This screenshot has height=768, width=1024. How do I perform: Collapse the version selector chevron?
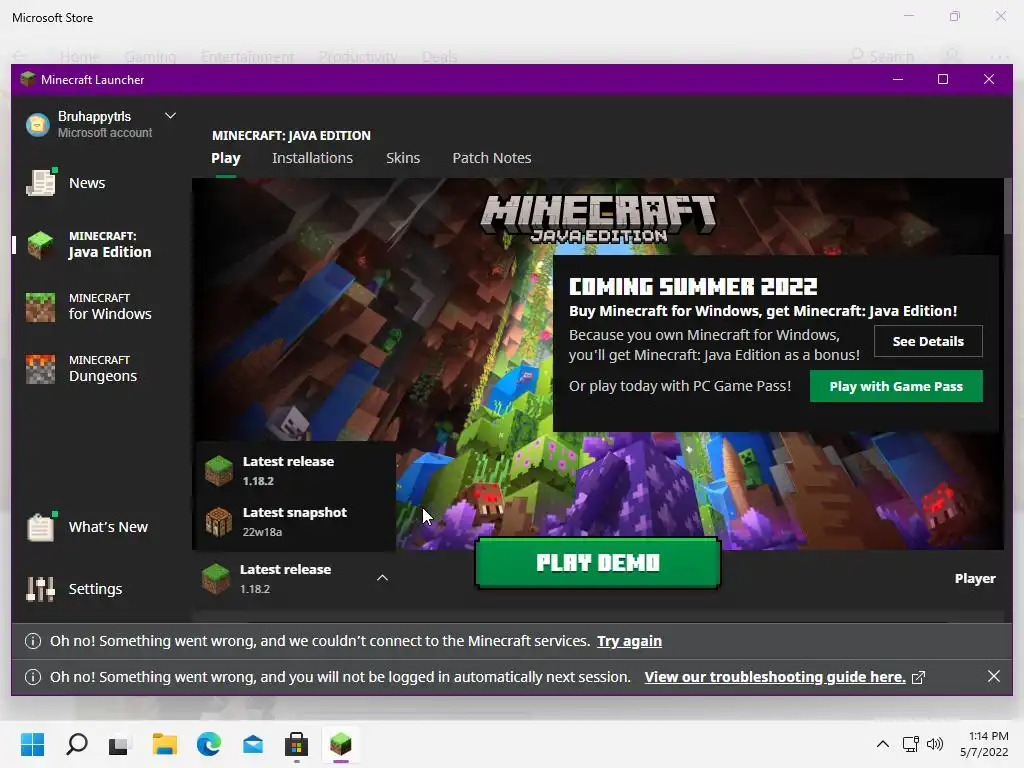(383, 578)
